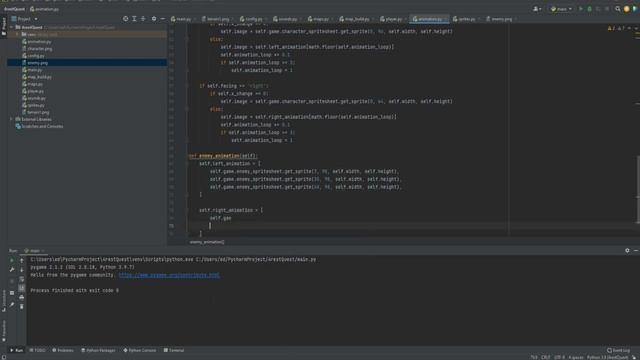Collapse the AreatQuest project root folder
640x360 pixels.
11,27
